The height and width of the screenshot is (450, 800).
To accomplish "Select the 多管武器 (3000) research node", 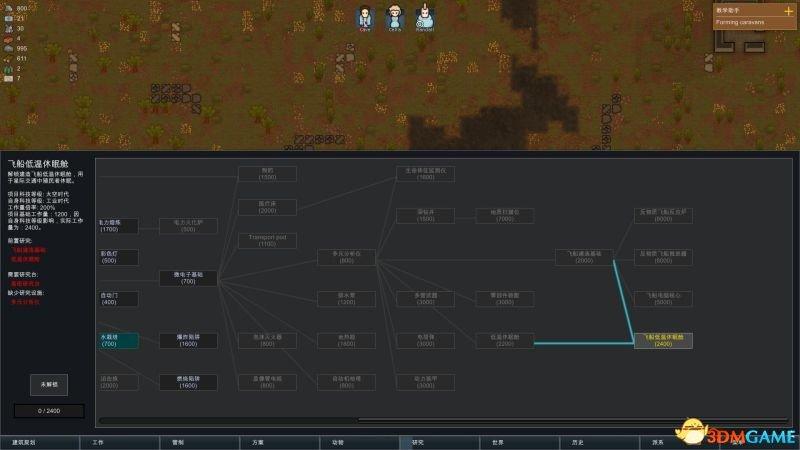I will [426, 299].
